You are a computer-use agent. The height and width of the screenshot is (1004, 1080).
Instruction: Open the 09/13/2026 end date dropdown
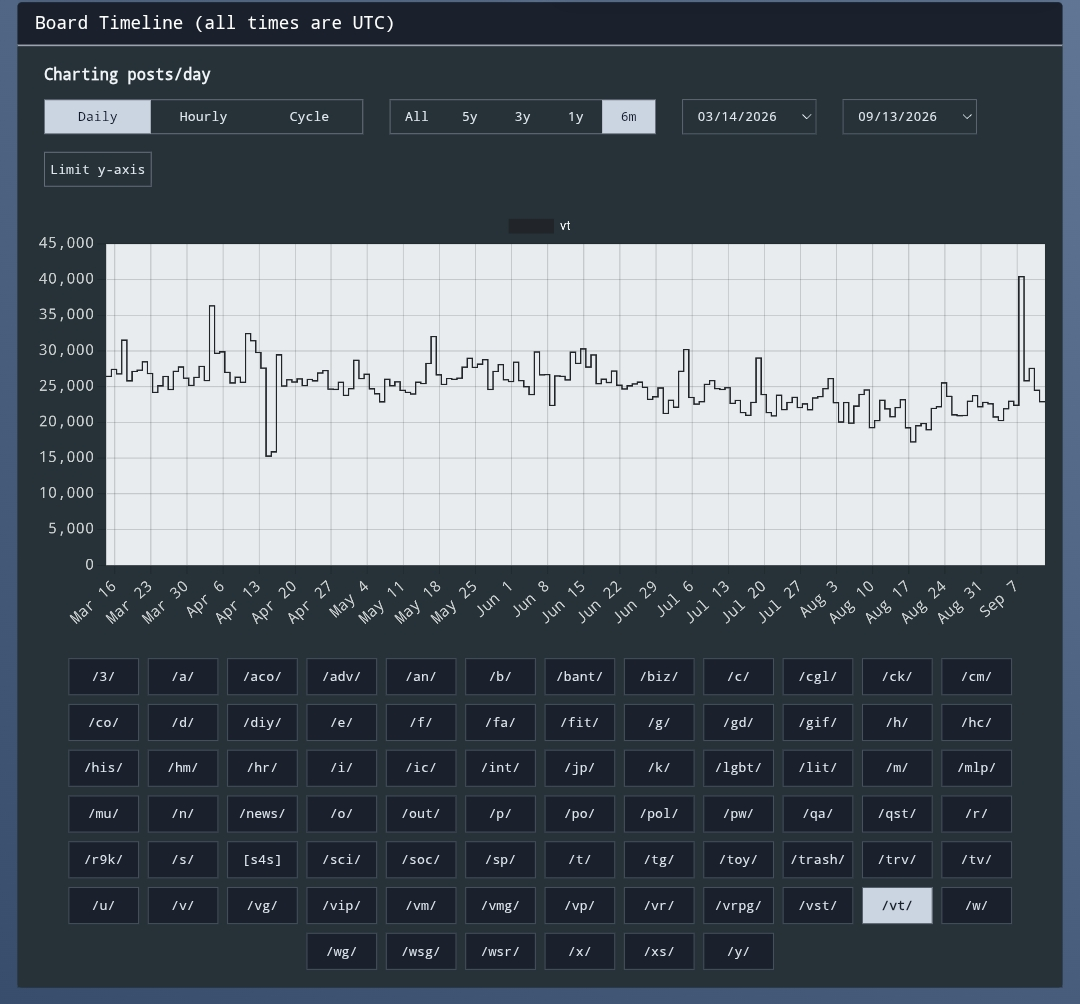pyautogui.click(x=909, y=117)
